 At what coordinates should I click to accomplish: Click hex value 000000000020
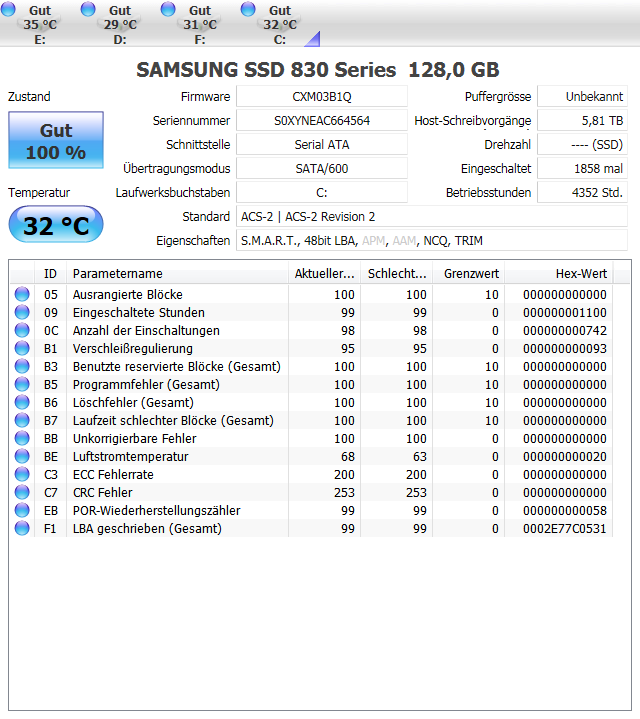click(x=565, y=456)
